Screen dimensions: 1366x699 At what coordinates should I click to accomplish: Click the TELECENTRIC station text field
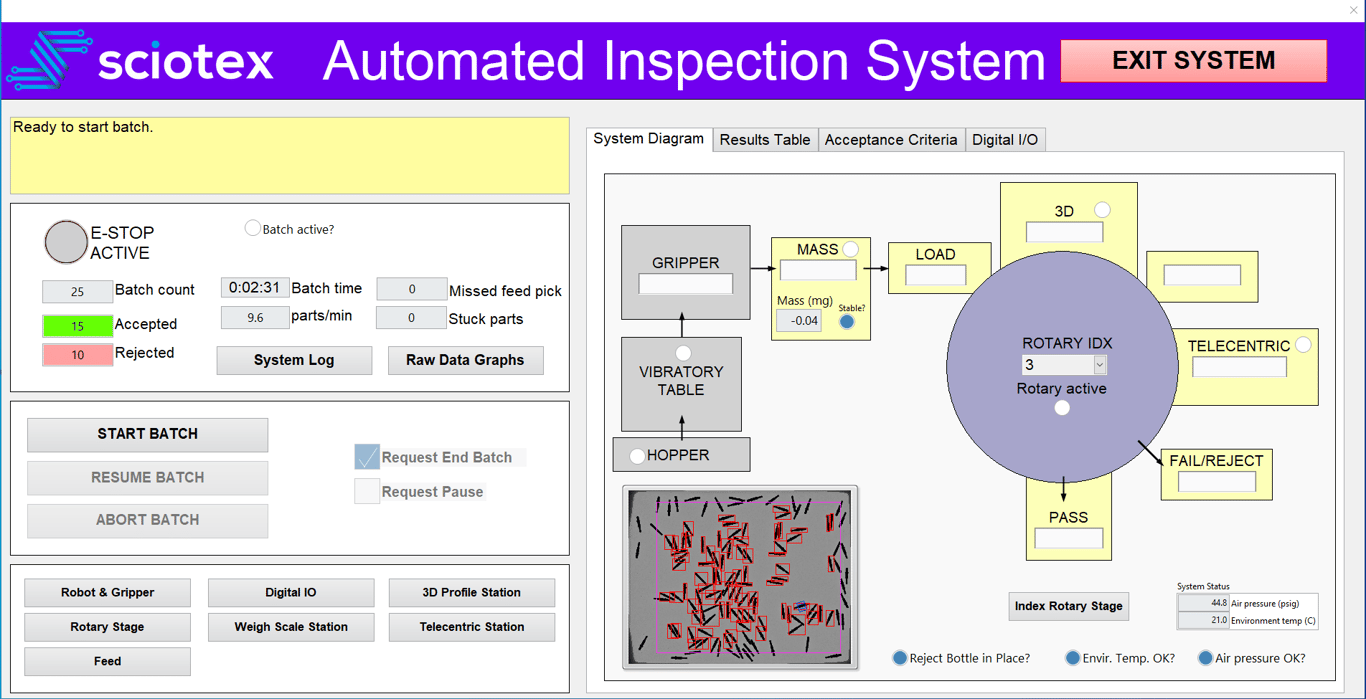click(1240, 367)
